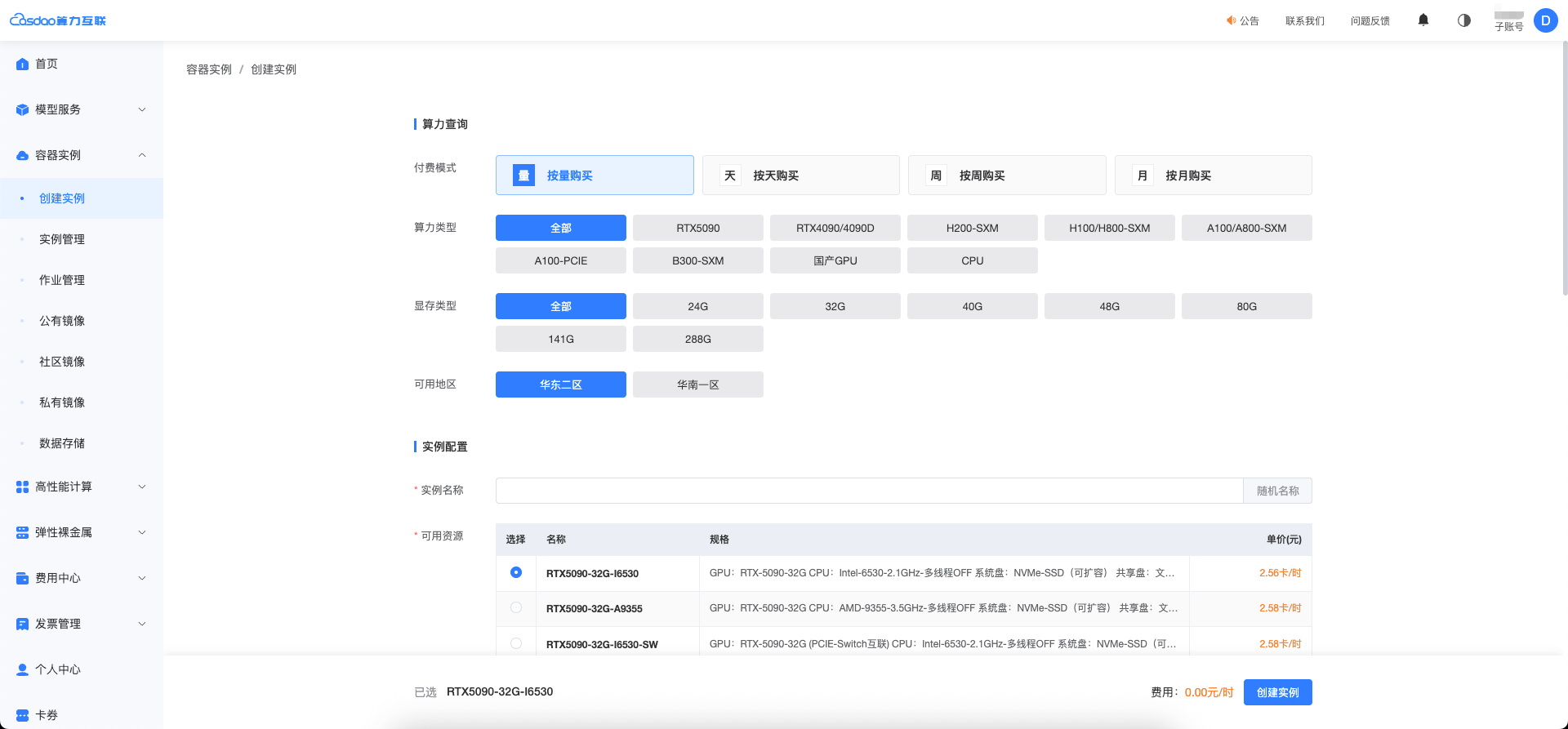Select the RTX5090-32G-I6530-SW radio button

point(516,643)
